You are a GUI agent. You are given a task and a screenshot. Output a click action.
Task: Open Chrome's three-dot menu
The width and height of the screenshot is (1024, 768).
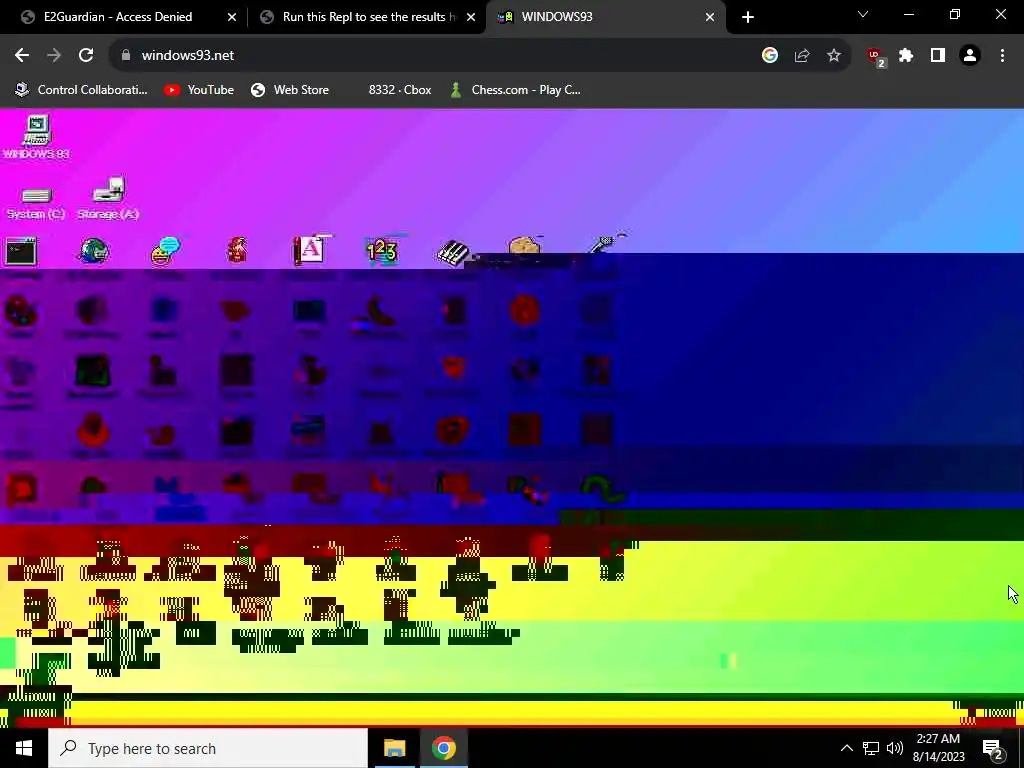[1002, 56]
